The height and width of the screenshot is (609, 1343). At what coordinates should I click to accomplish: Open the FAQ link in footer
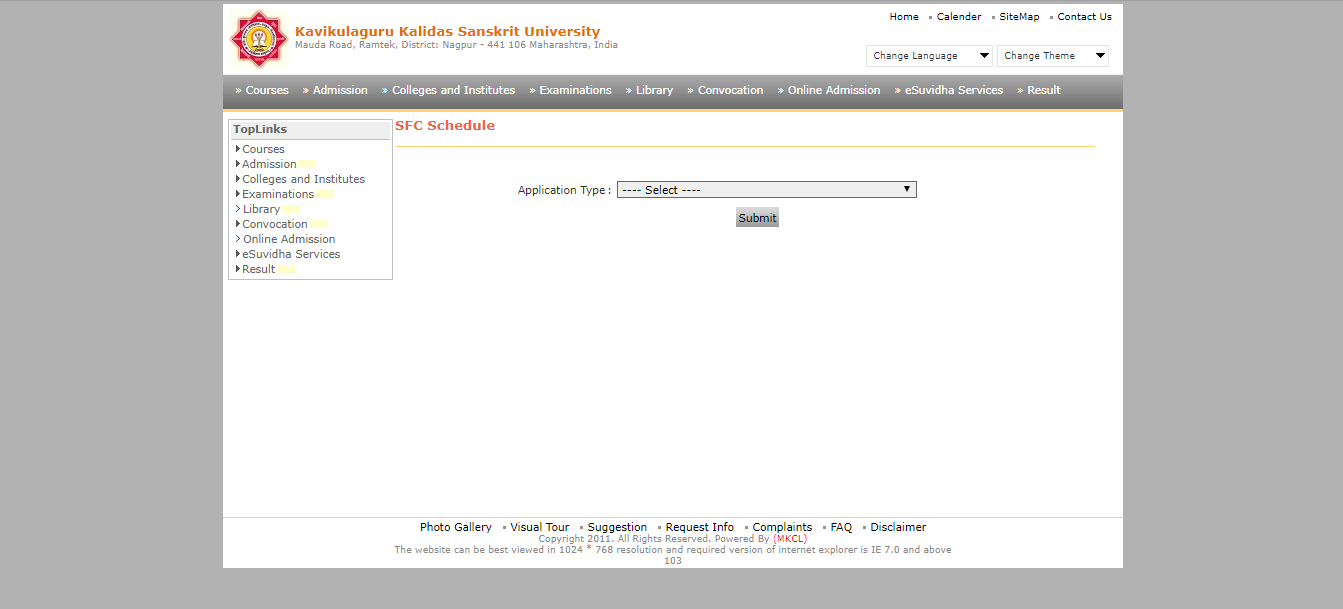tap(841, 526)
